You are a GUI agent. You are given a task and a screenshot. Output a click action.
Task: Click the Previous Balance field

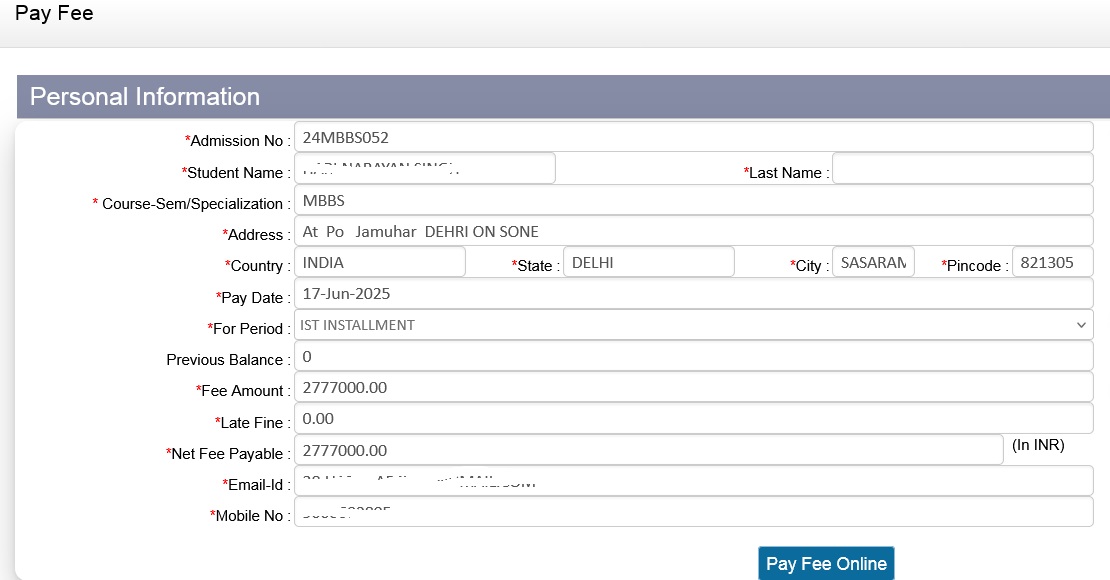693,357
